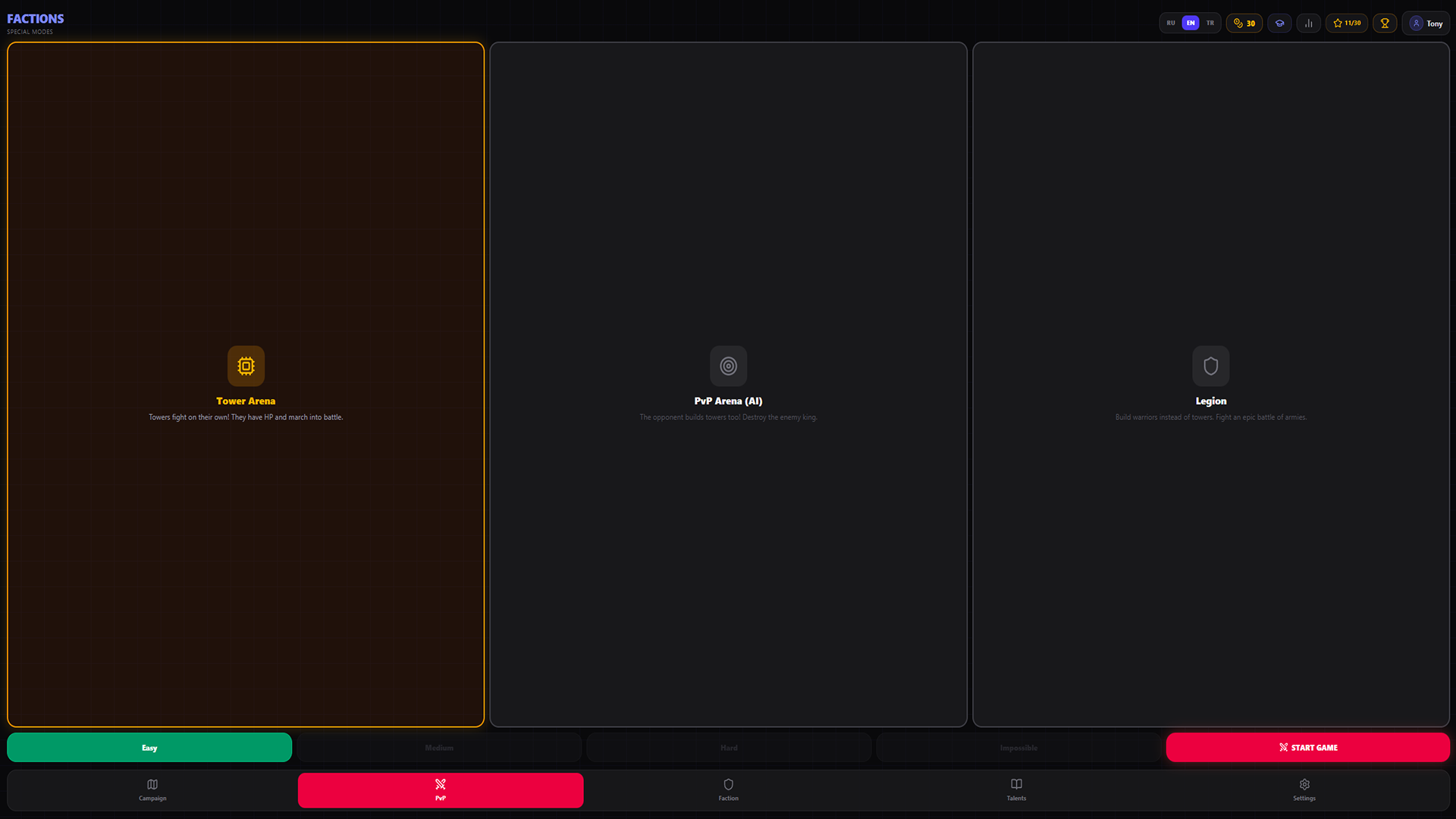Screen dimensions: 1456x819
Task: Select Impossible difficulty
Action: (x=1018, y=748)
